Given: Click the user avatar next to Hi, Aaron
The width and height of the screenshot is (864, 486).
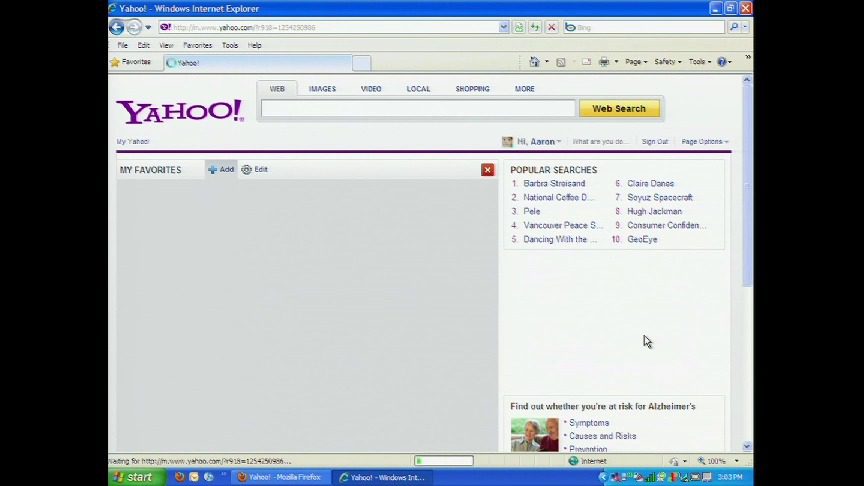Looking at the screenshot, I should [x=507, y=142].
